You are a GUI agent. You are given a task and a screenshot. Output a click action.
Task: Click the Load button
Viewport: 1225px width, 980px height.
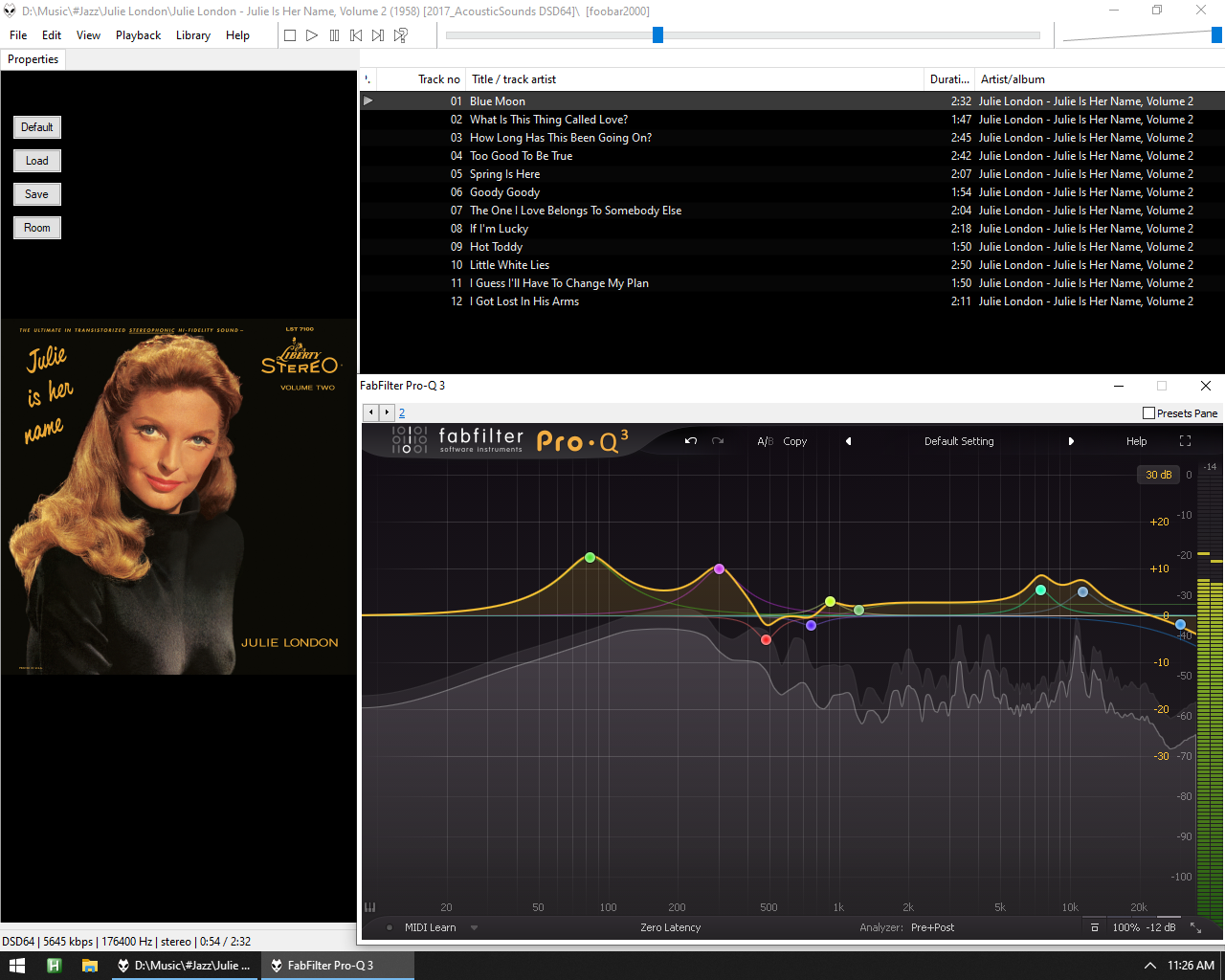(x=37, y=161)
